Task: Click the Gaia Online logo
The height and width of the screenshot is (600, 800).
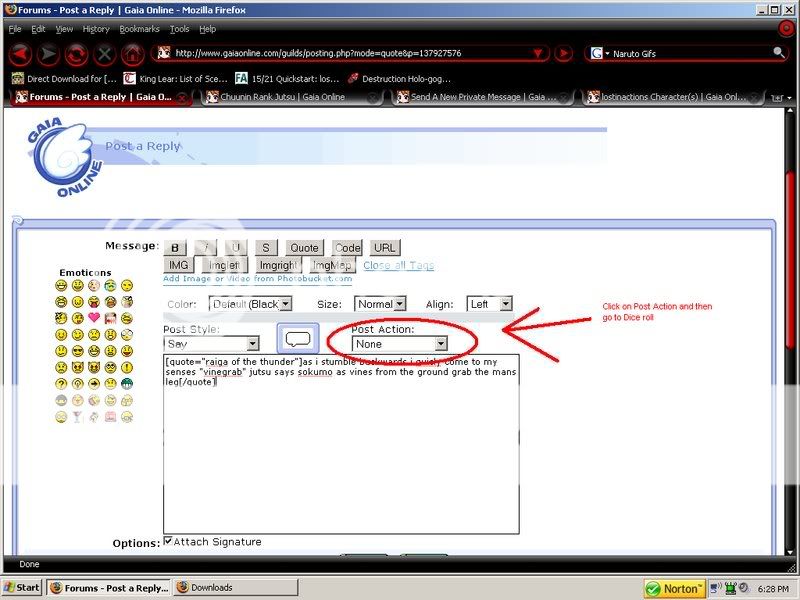Action: coord(63,151)
